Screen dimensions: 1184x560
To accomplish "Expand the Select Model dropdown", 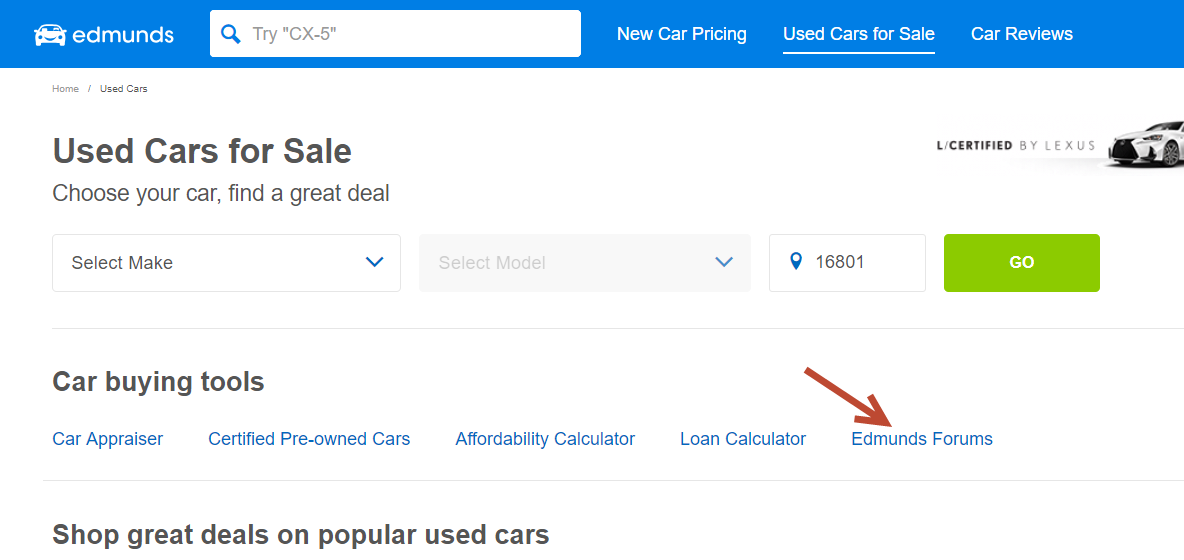I will 584,263.
